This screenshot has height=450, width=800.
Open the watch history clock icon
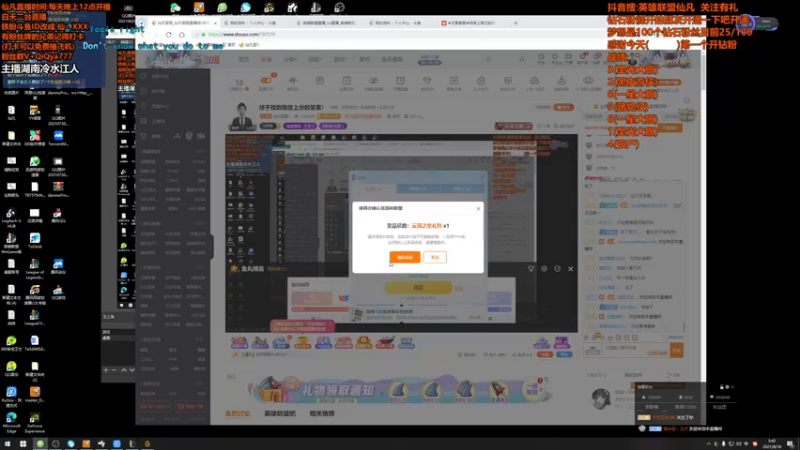541,57
